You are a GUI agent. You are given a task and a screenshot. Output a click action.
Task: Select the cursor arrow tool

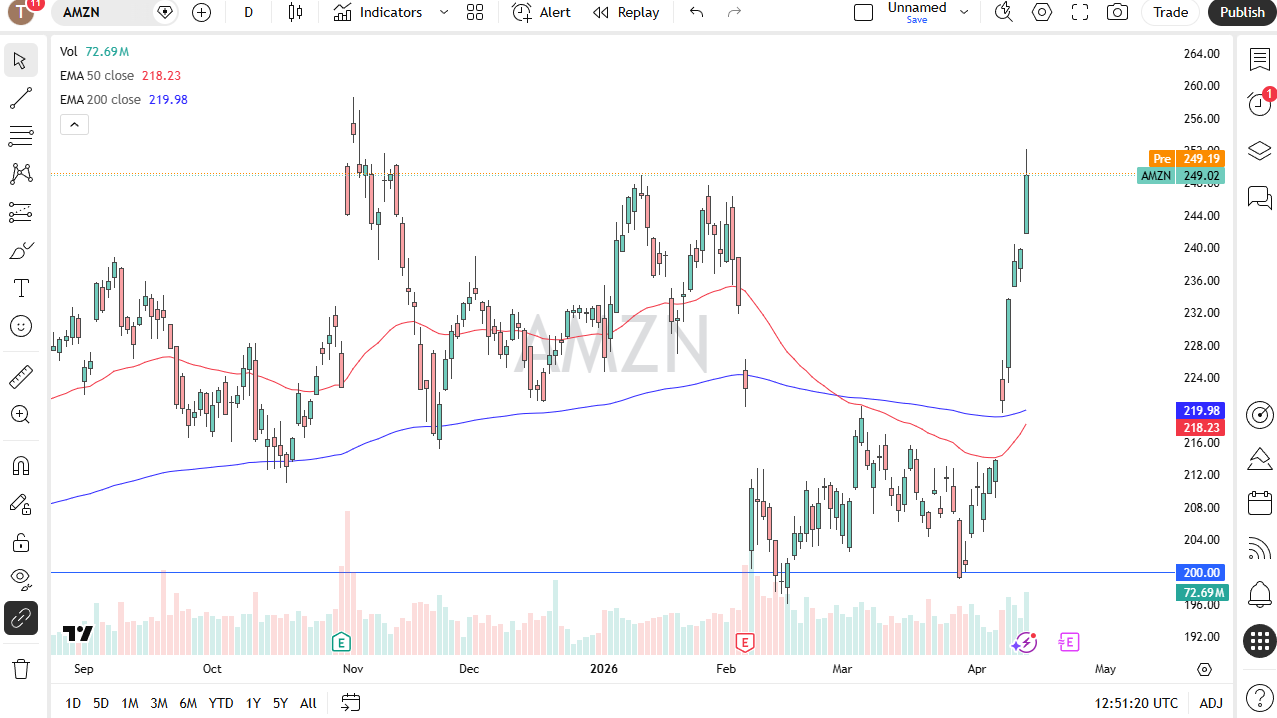[x=20, y=60]
